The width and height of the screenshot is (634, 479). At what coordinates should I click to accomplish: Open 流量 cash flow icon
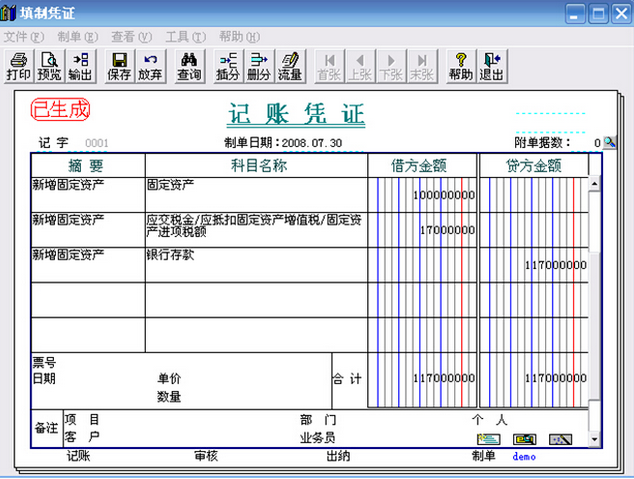tap(290, 67)
